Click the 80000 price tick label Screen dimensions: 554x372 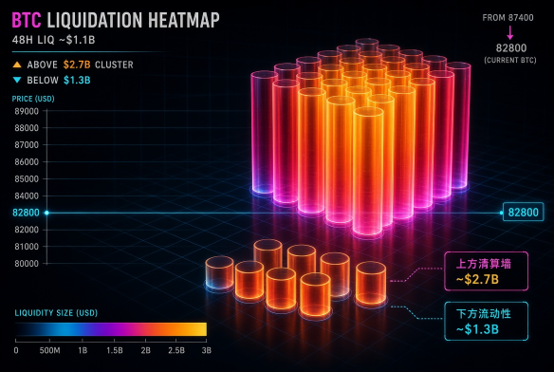(26, 264)
